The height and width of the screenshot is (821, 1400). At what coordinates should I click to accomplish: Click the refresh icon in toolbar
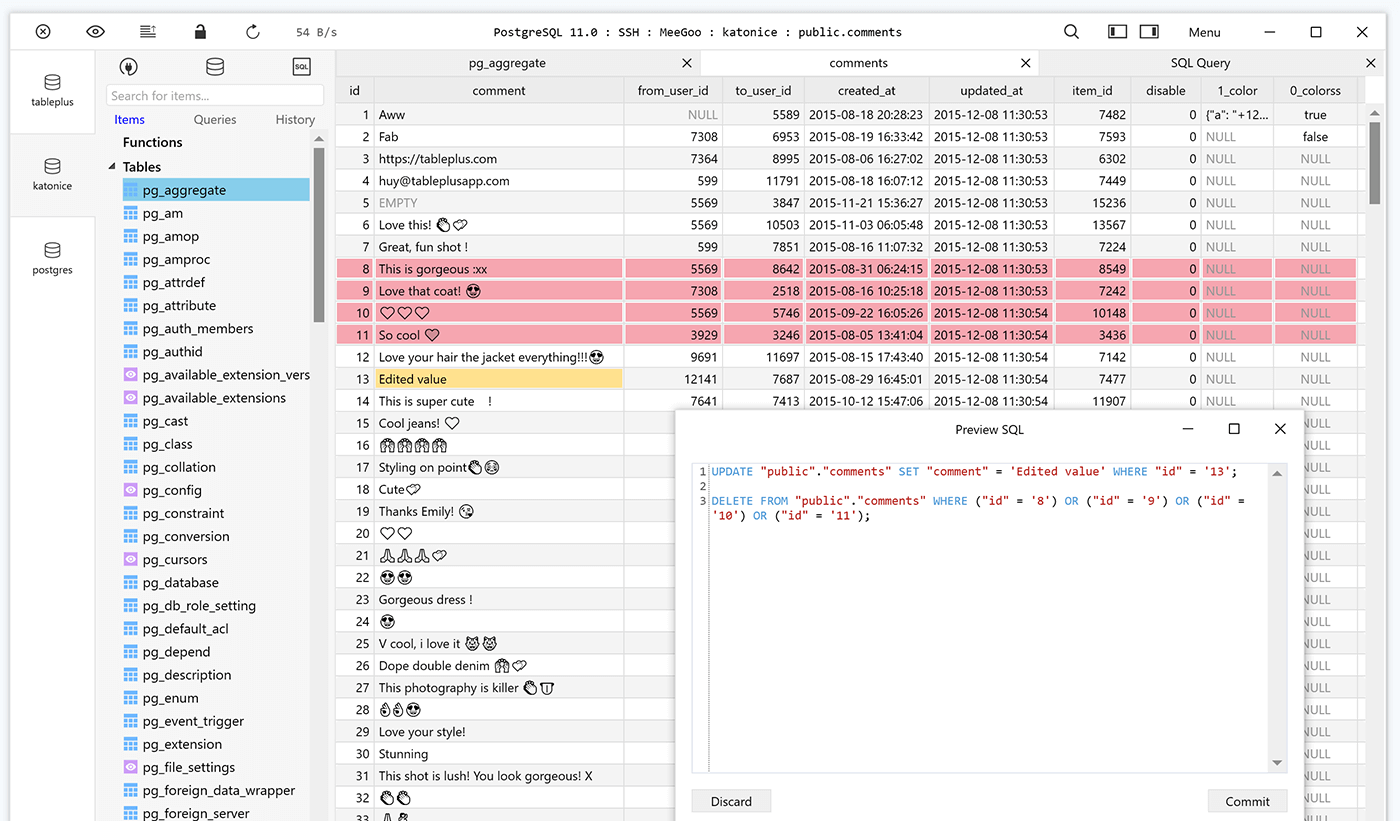click(253, 32)
